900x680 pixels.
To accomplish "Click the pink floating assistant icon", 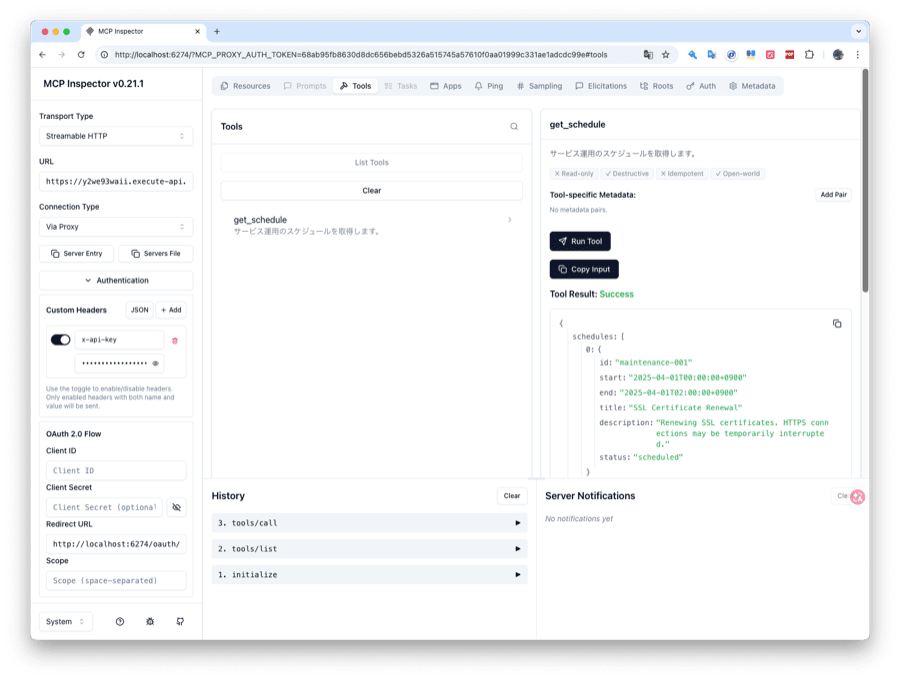I will click(x=858, y=497).
